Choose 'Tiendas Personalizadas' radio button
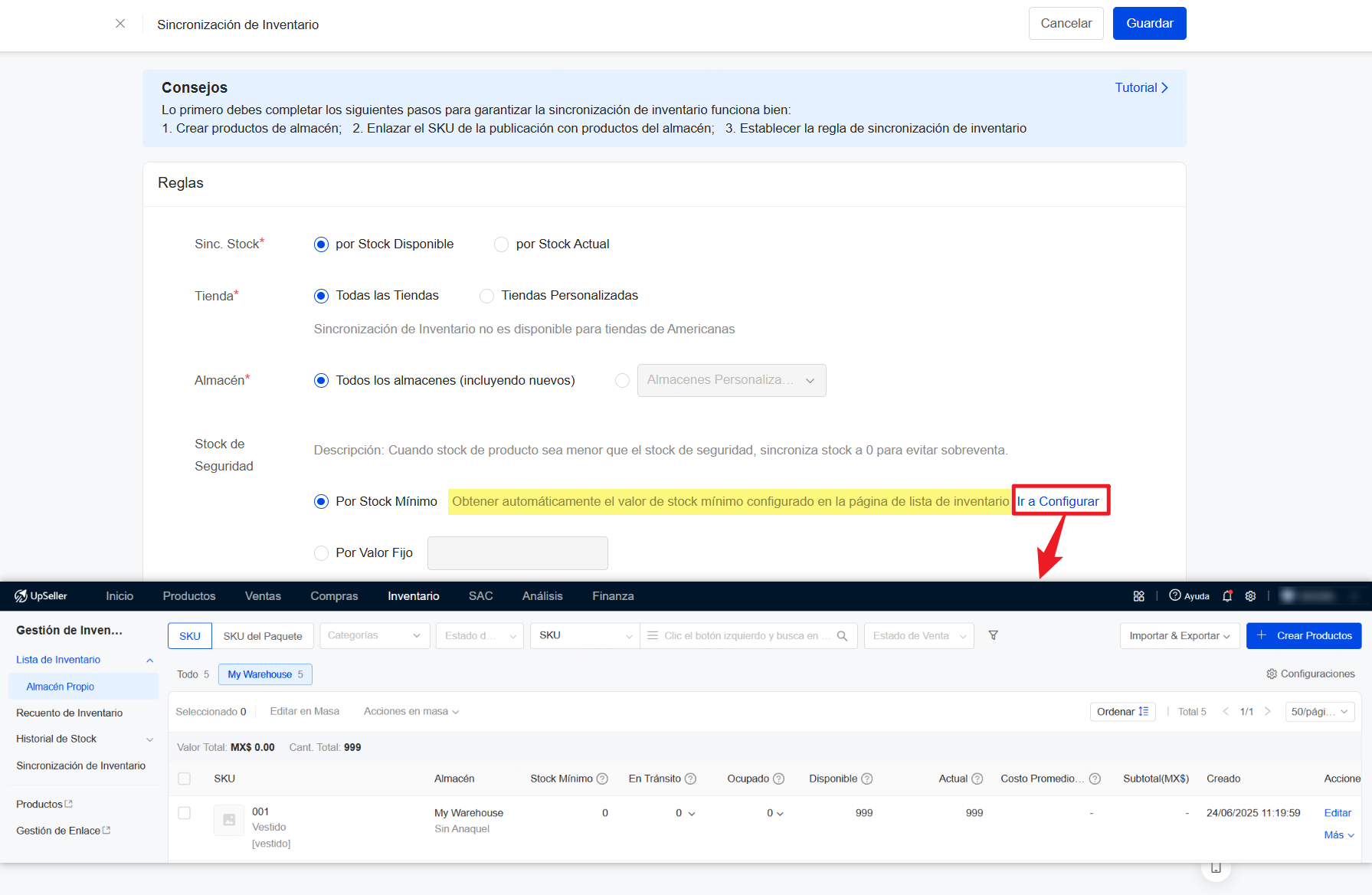 (x=487, y=296)
